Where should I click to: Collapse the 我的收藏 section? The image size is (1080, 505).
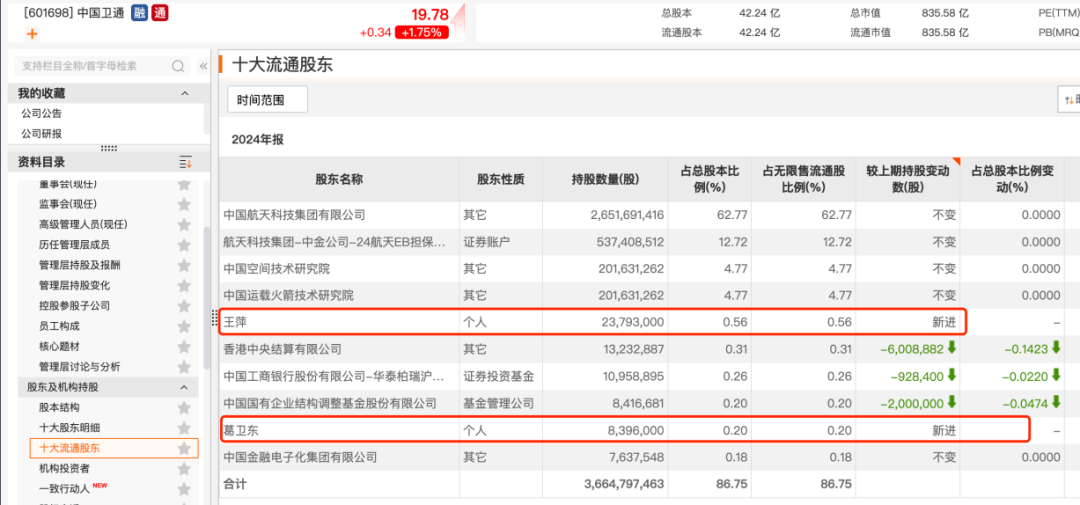(x=184, y=93)
